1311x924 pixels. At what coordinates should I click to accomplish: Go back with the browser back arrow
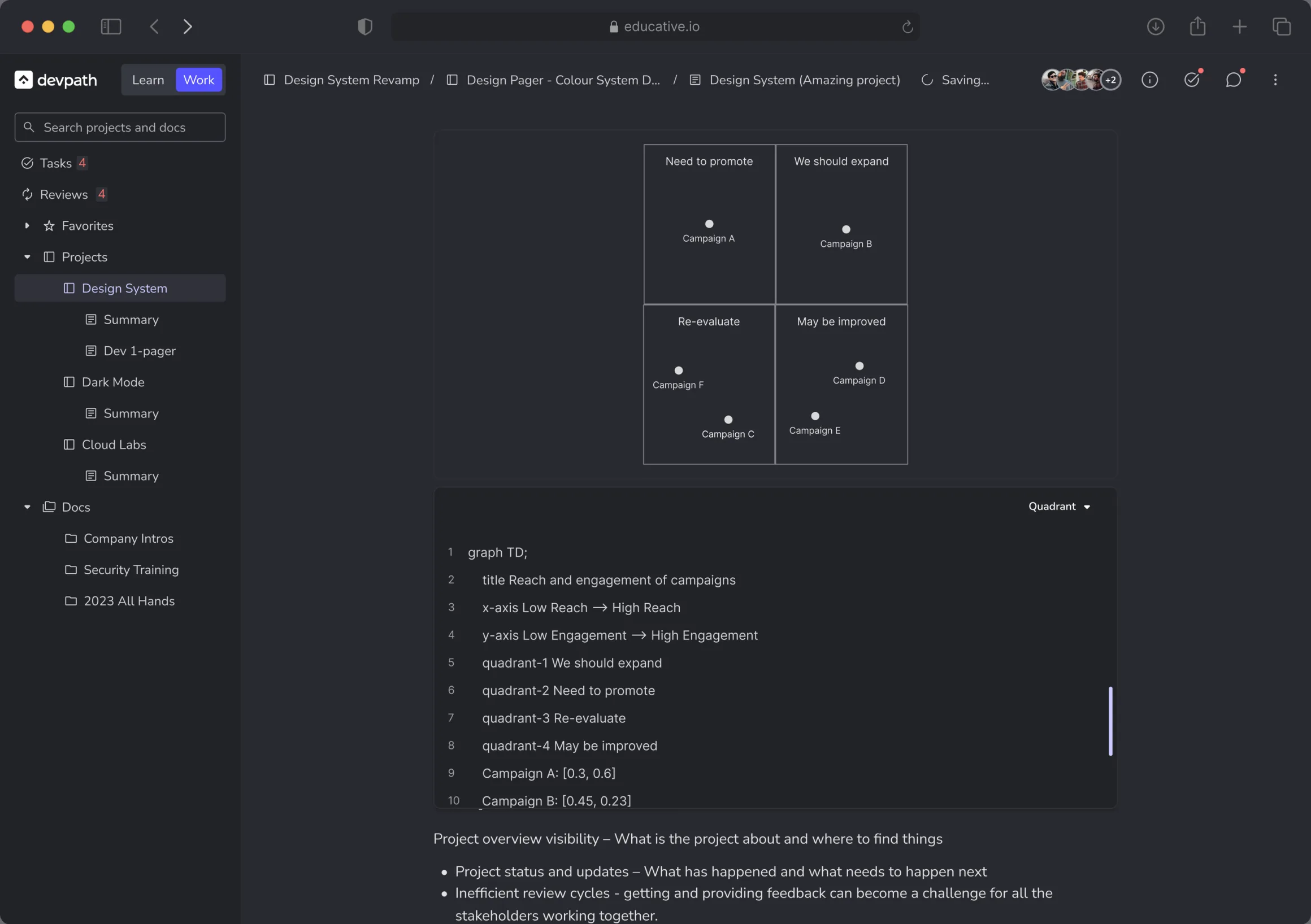154,26
